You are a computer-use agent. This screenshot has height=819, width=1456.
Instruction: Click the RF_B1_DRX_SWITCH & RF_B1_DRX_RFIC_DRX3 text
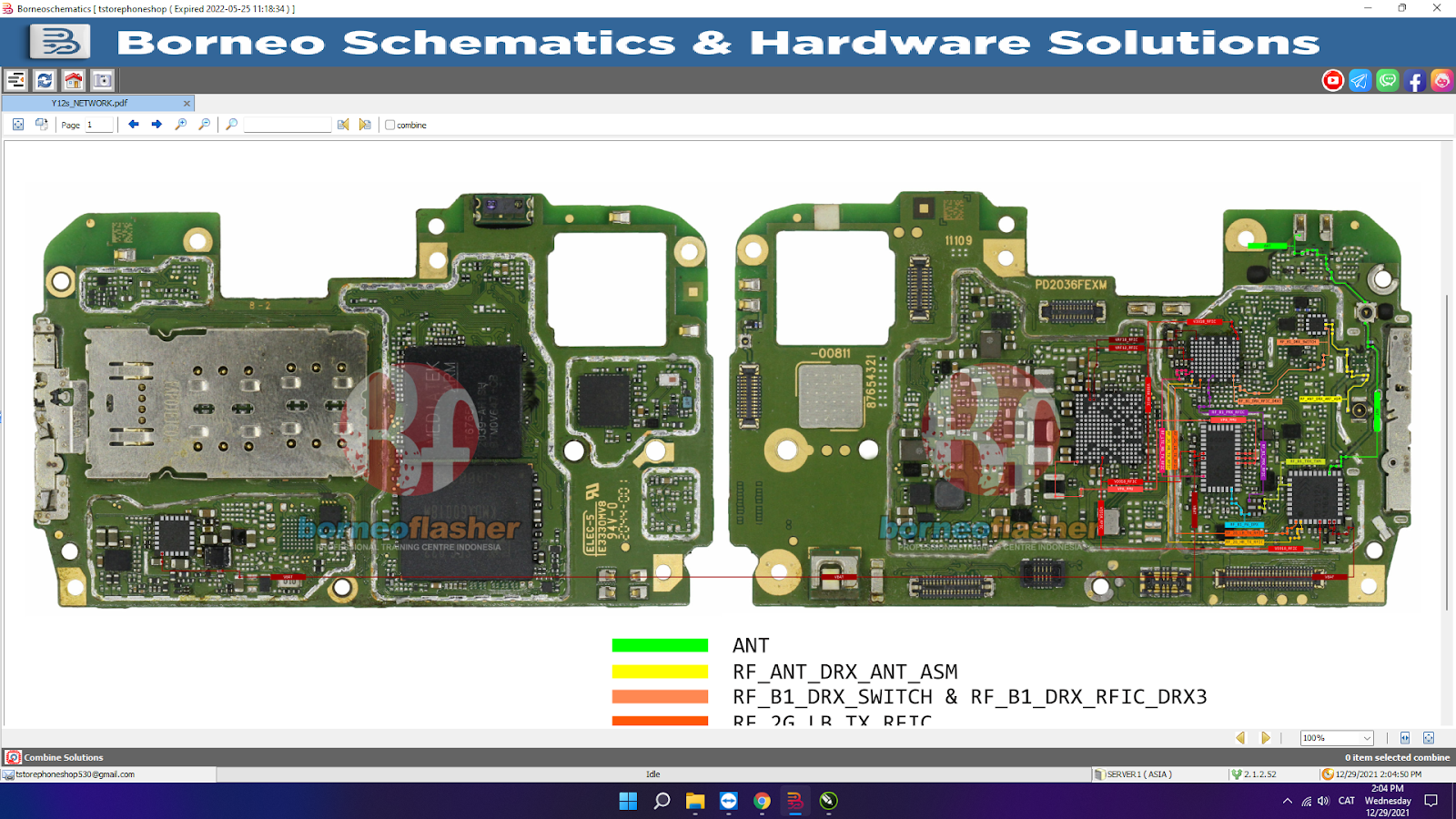(970, 697)
